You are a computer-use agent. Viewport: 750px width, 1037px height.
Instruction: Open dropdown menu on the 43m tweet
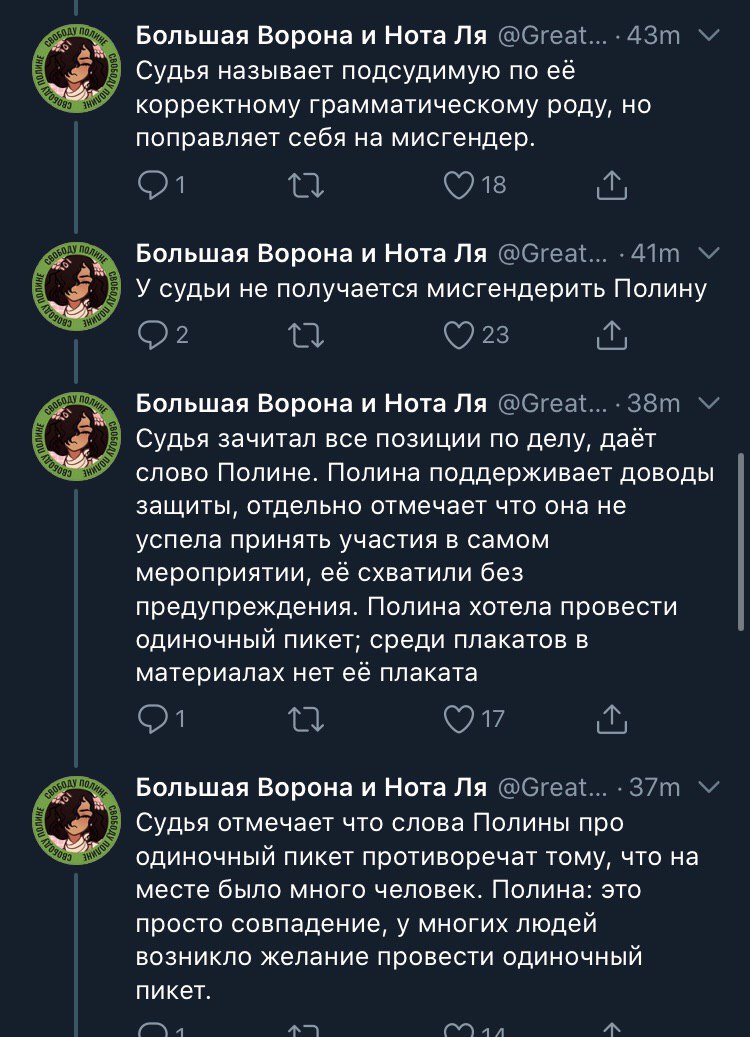708,36
